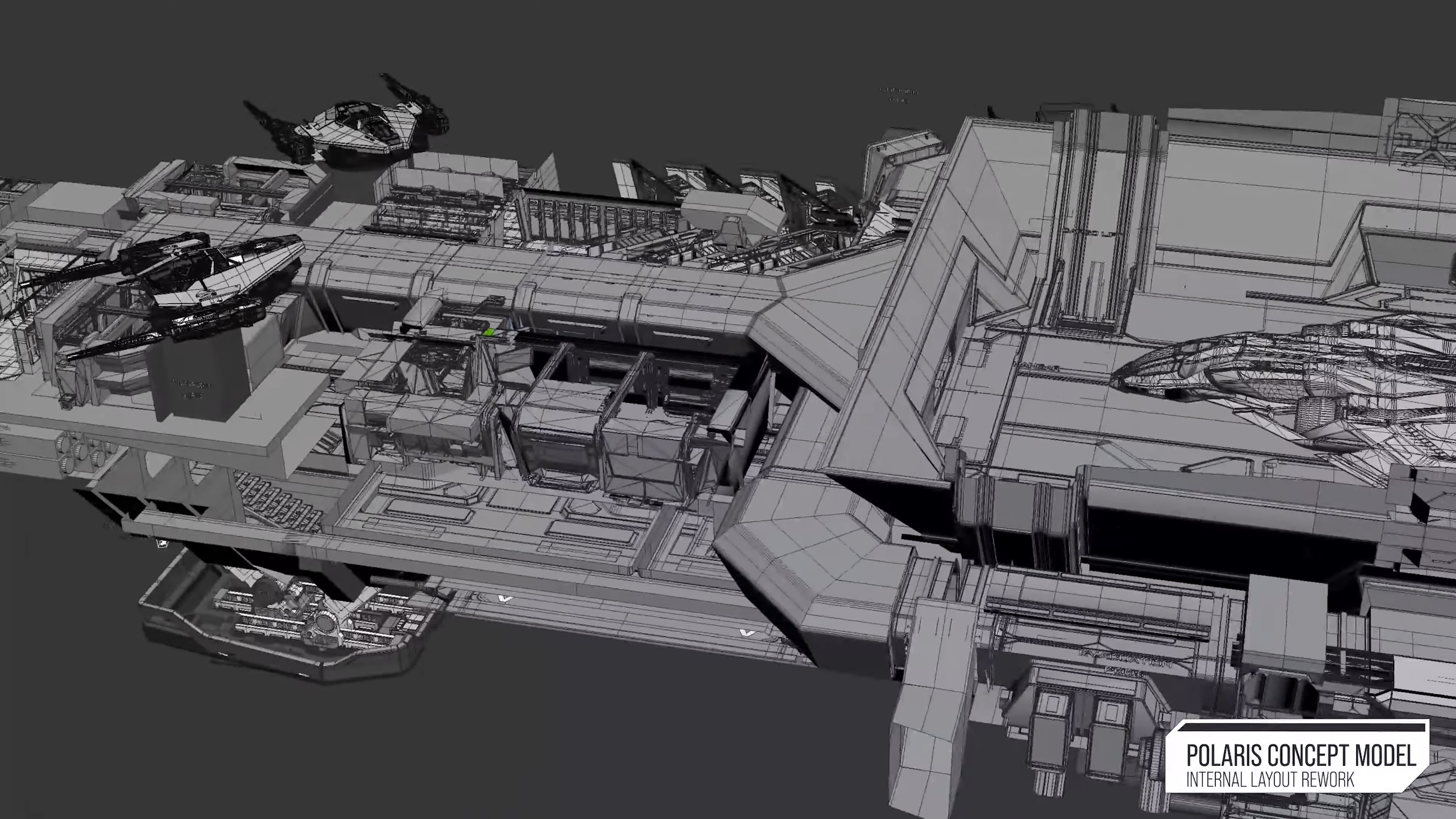Screen dimensions: 1456x819
Task: Click the Polaris Concept Model title text
Action: click(x=1301, y=755)
